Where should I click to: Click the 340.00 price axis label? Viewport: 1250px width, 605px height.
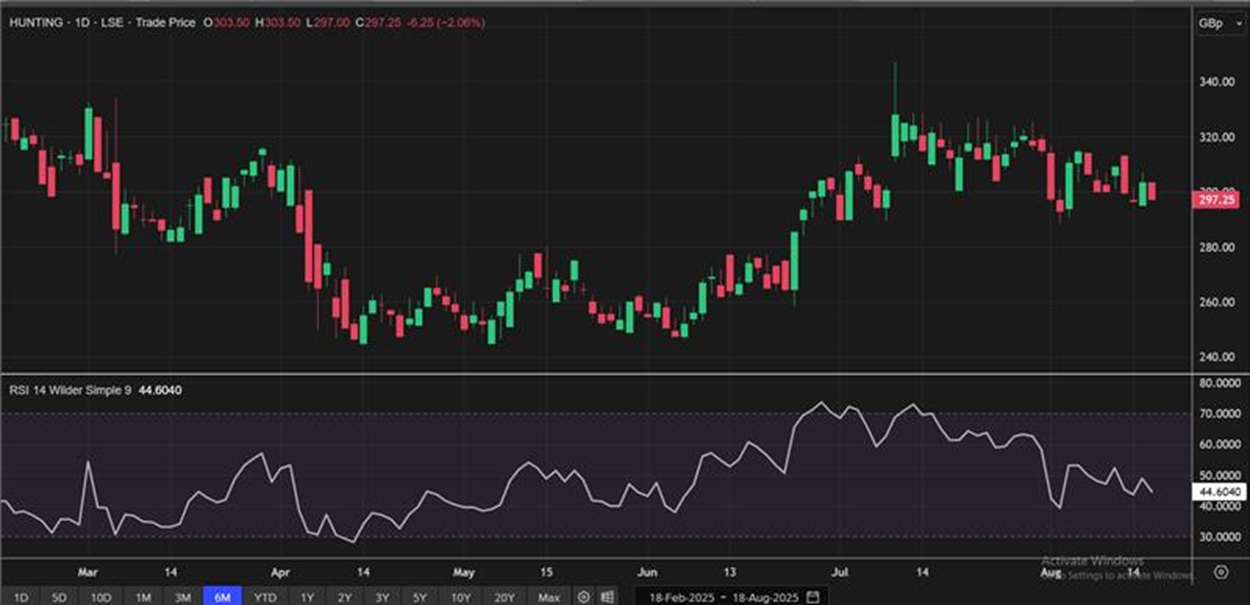click(1217, 82)
